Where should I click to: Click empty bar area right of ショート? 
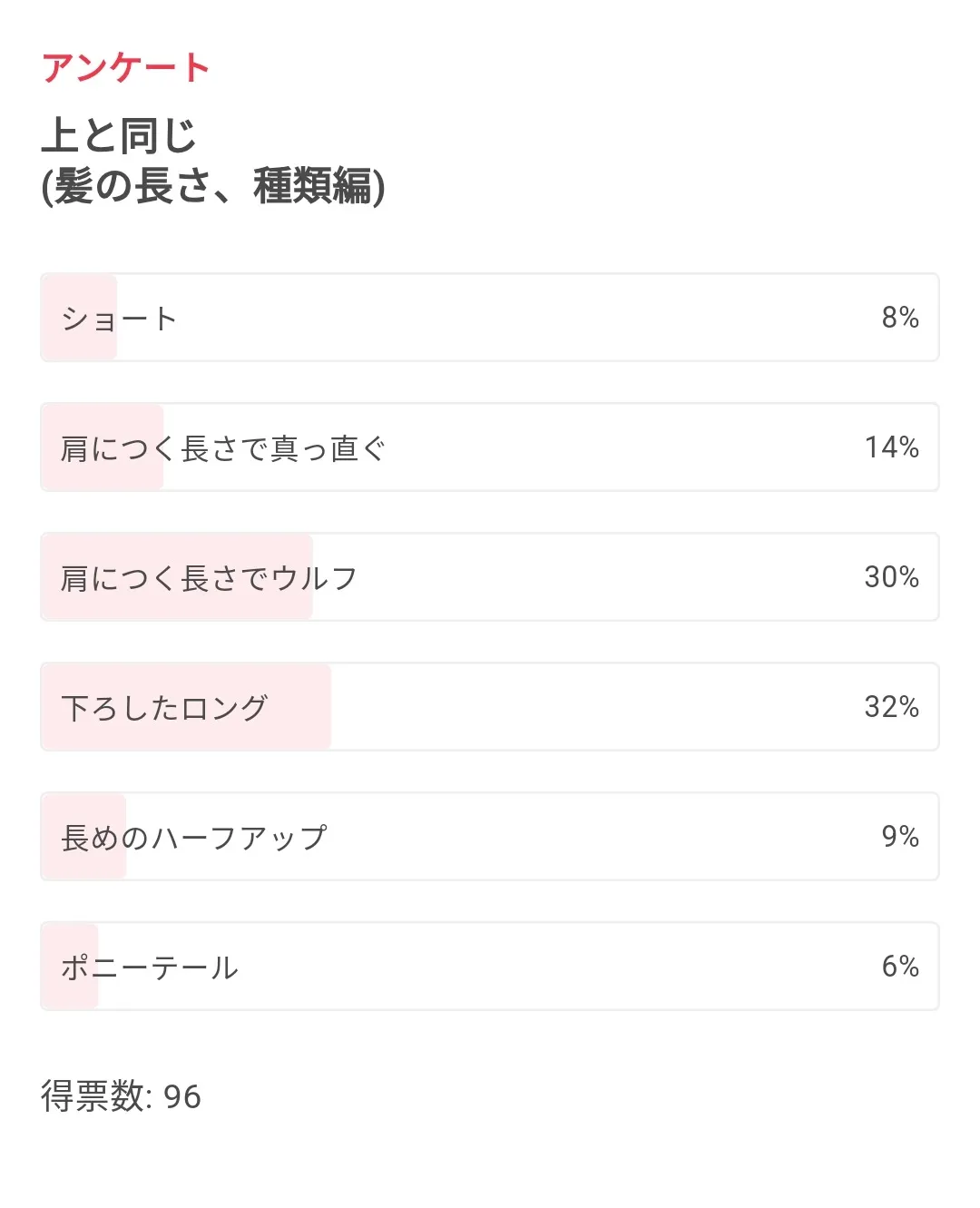click(x=526, y=317)
